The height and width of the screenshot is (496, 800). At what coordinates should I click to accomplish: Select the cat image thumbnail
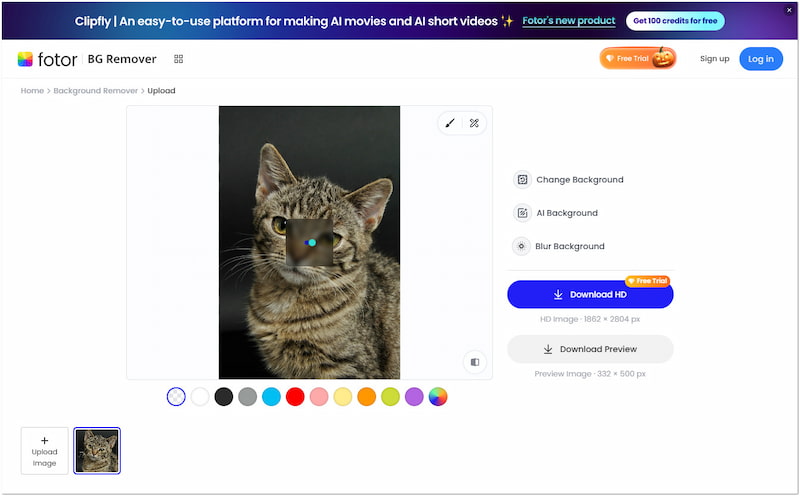97,450
